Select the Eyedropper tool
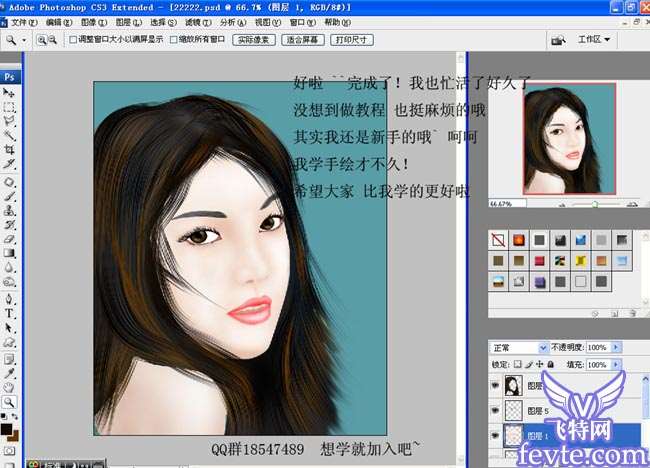Screen dimensions: 650x468 click(x=9, y=373)
